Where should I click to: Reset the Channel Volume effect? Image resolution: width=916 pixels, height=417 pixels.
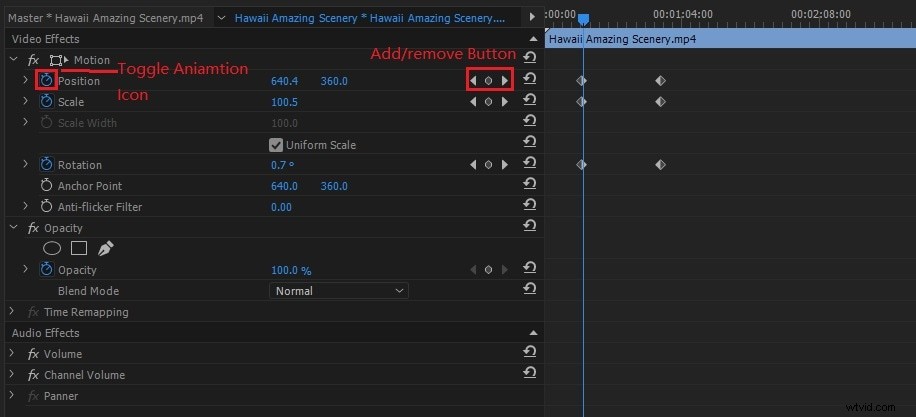[x=530, y=373]
